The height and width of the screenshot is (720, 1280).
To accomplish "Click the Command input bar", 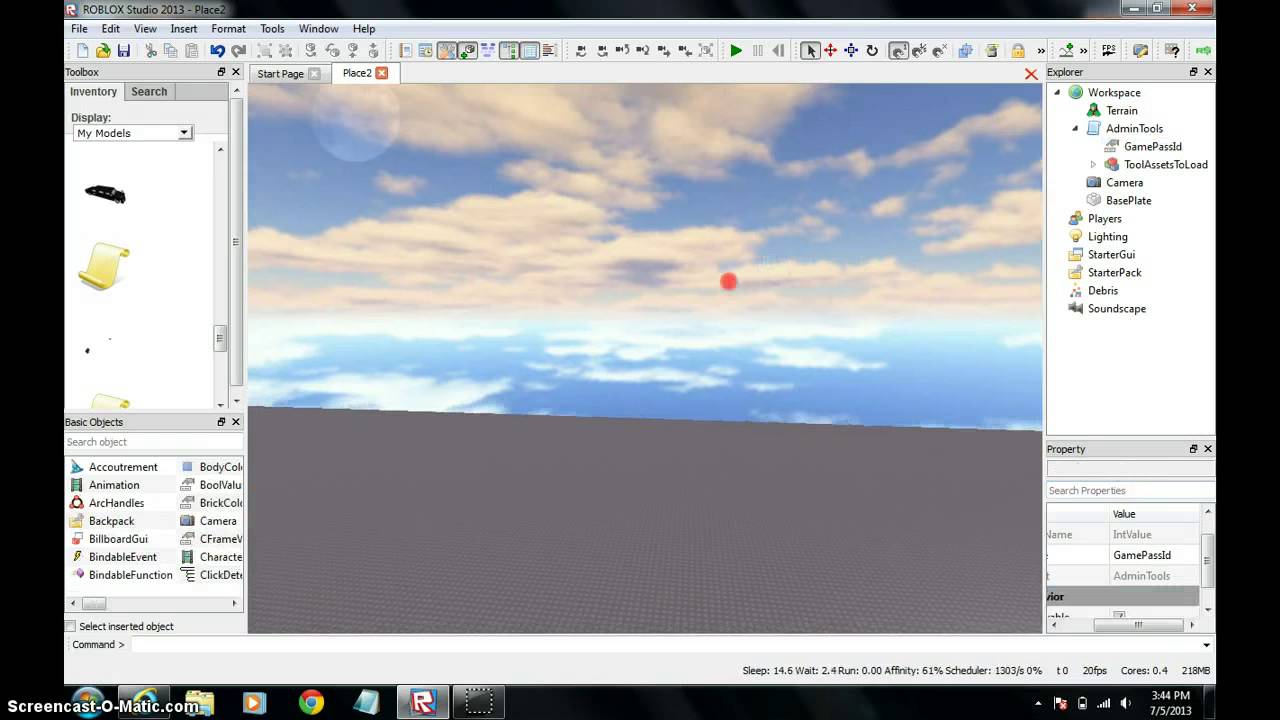I will click(x=664, y=645).
